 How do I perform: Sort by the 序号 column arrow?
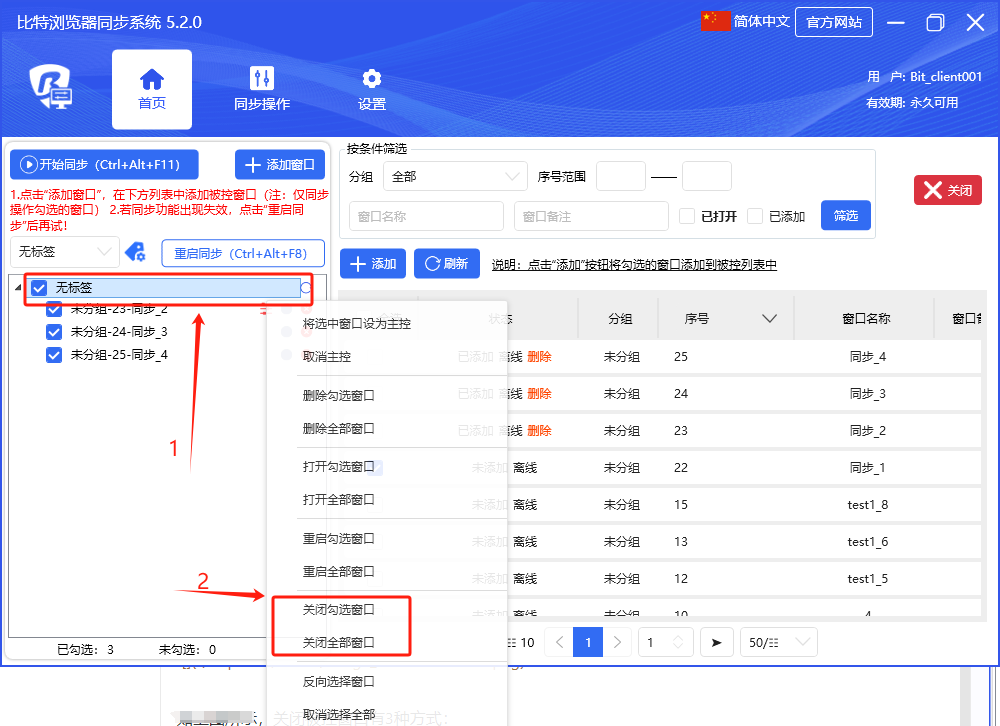tap(769, 319)
